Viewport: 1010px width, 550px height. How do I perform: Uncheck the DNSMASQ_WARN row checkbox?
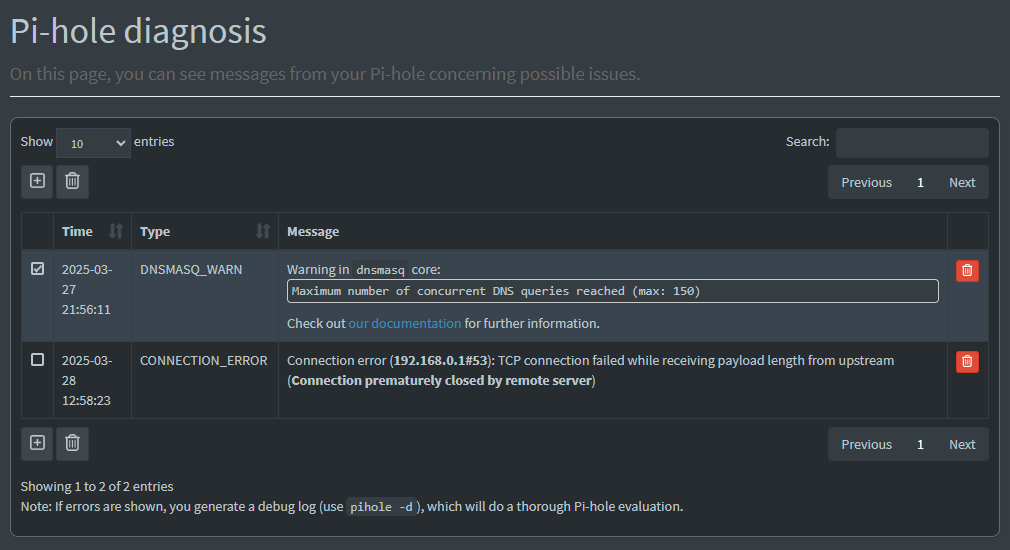pos(38,268)
